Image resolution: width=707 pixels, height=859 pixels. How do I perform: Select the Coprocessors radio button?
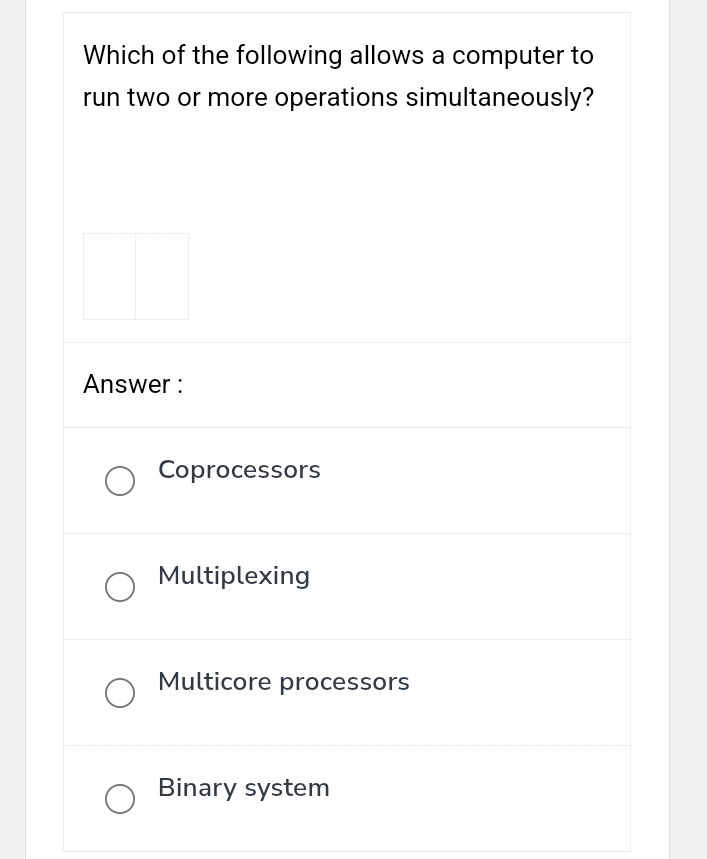[120, 481]
